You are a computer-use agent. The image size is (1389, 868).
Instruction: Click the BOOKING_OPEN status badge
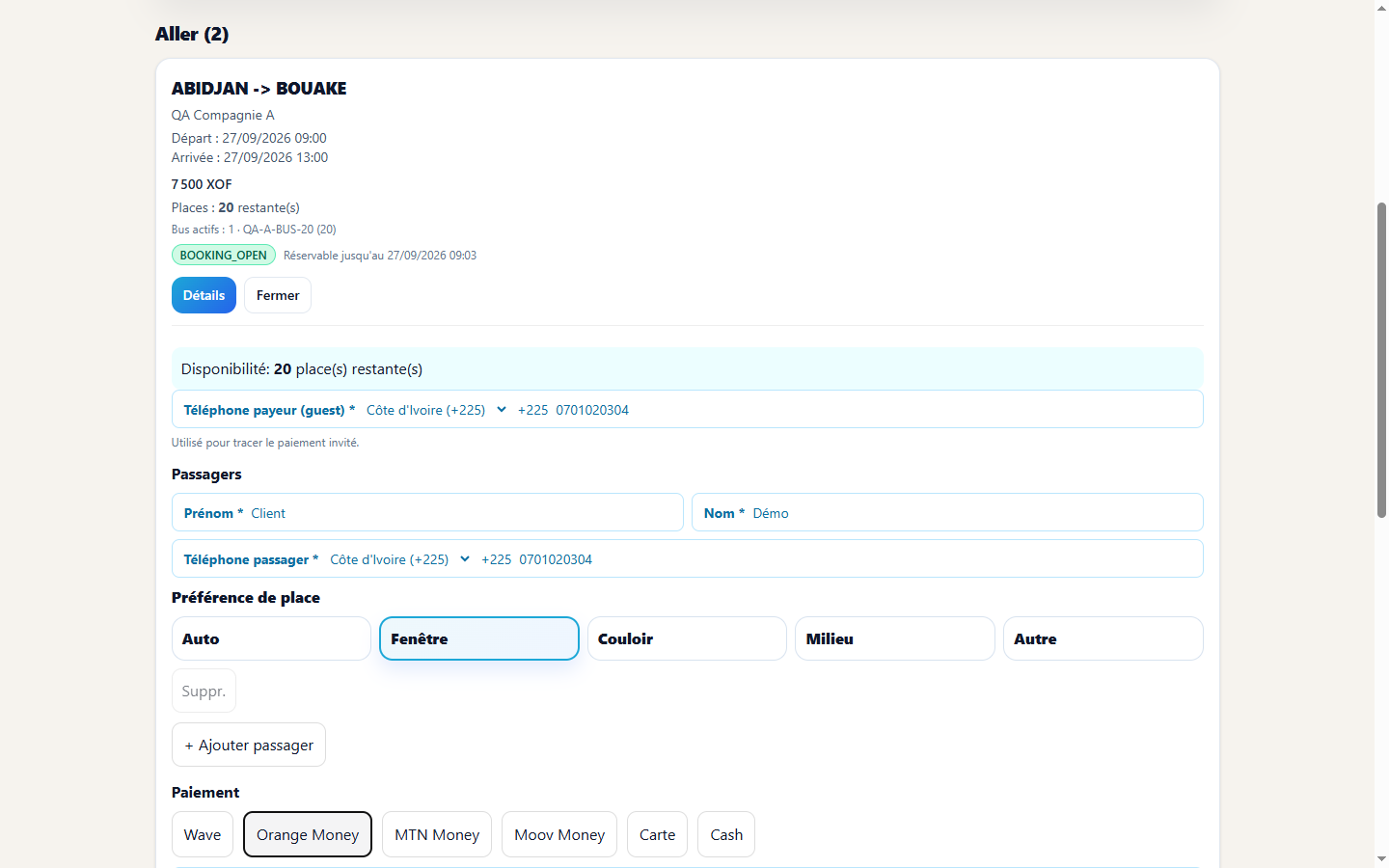point(224,255)
